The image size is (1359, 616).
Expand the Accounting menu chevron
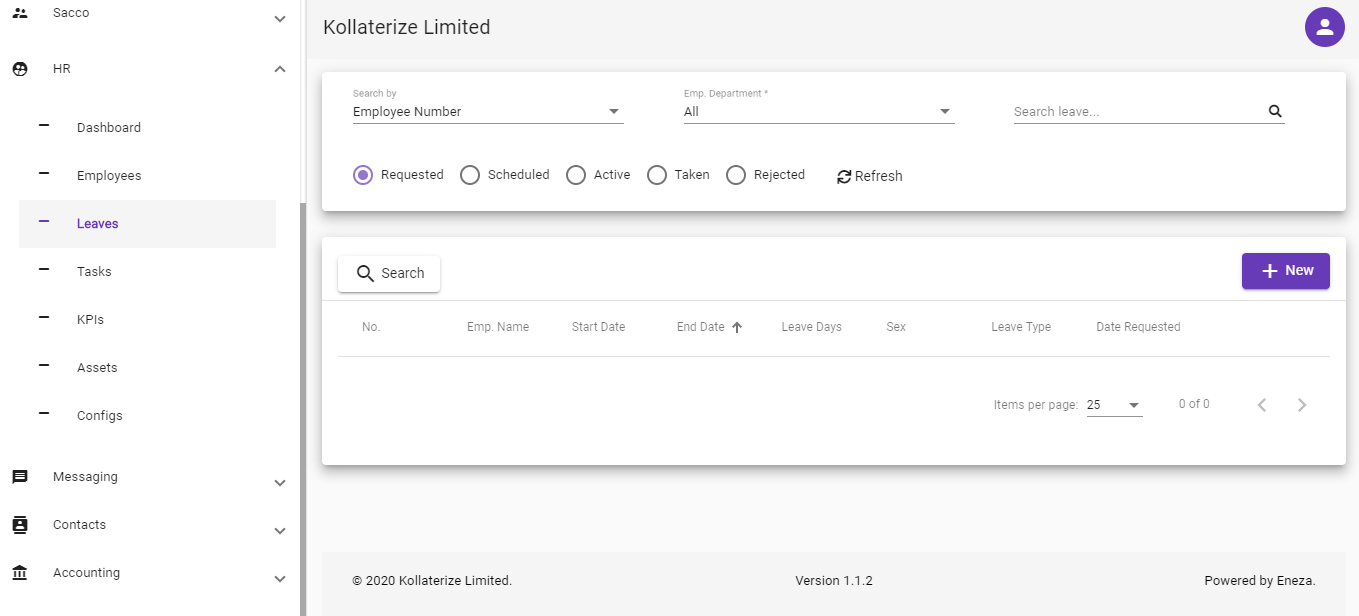(x=280, y=579)
